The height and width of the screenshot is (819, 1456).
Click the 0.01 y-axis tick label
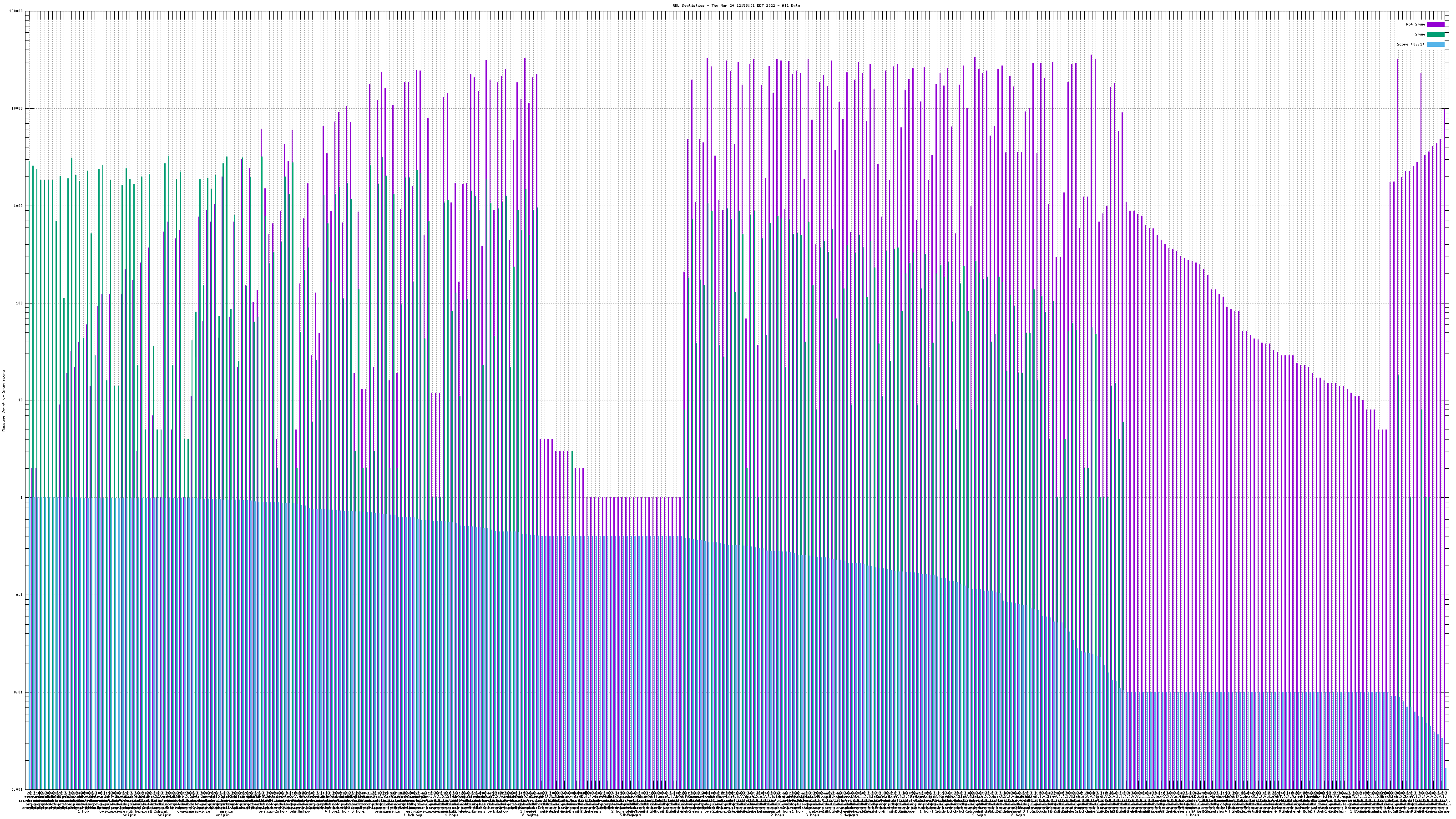point(19,692)
